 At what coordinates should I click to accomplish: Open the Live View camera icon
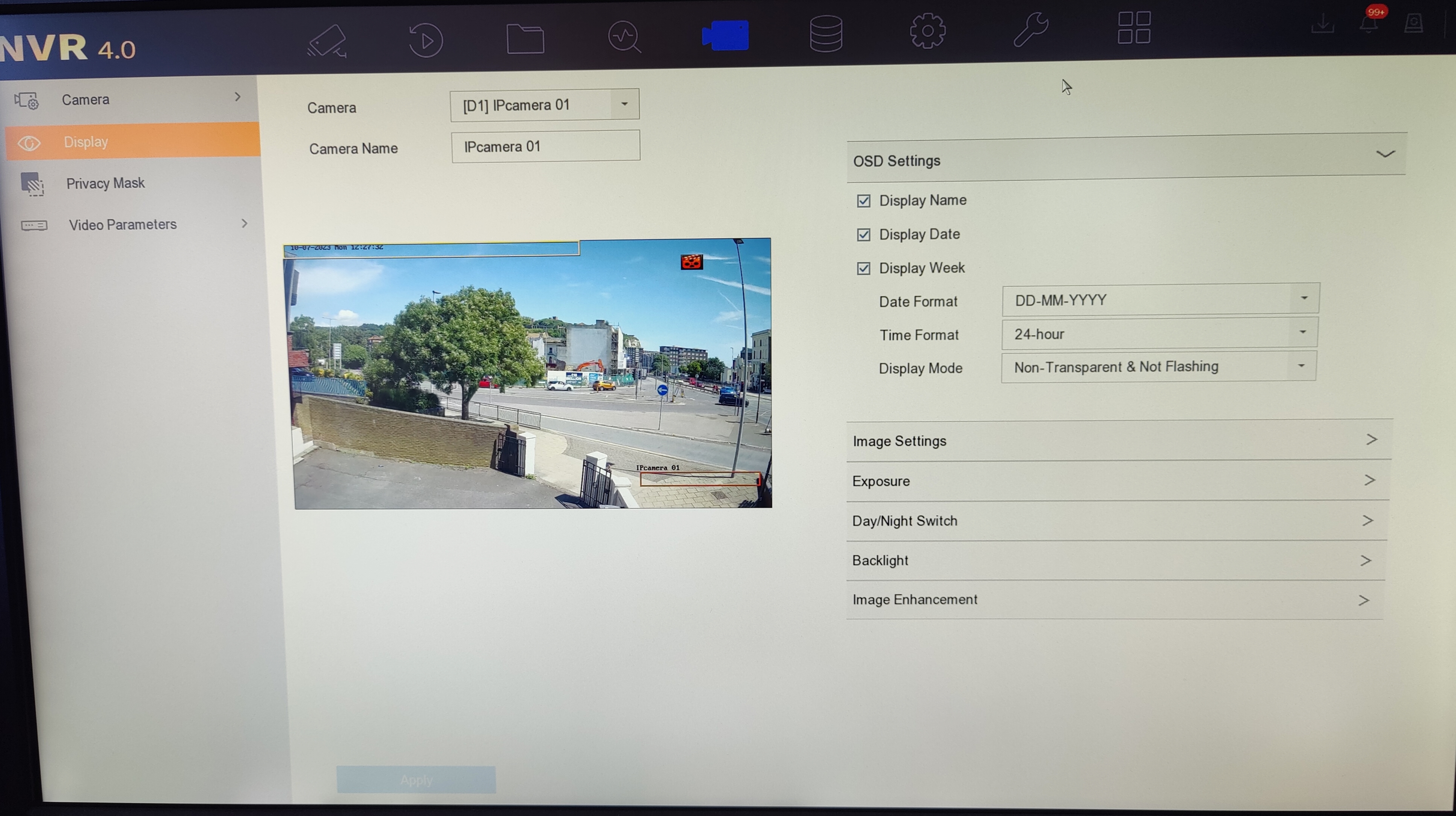(327, 39)
